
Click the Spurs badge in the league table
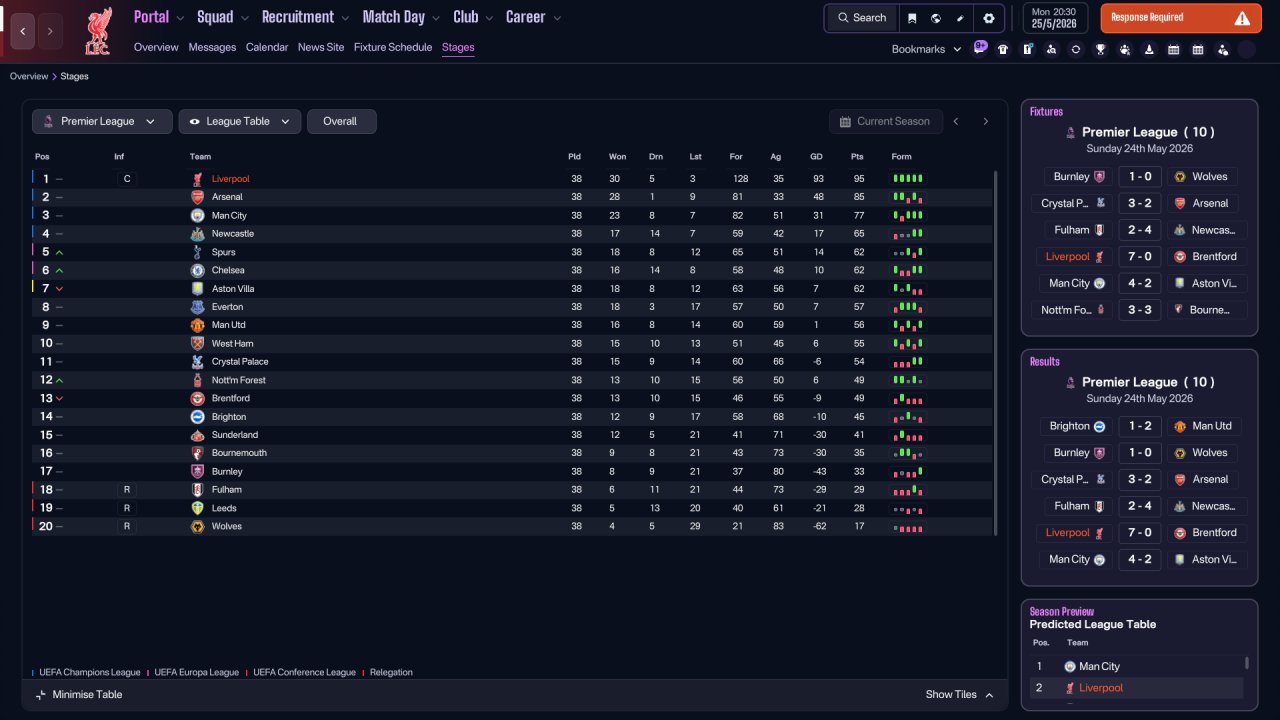pos(197,252)
